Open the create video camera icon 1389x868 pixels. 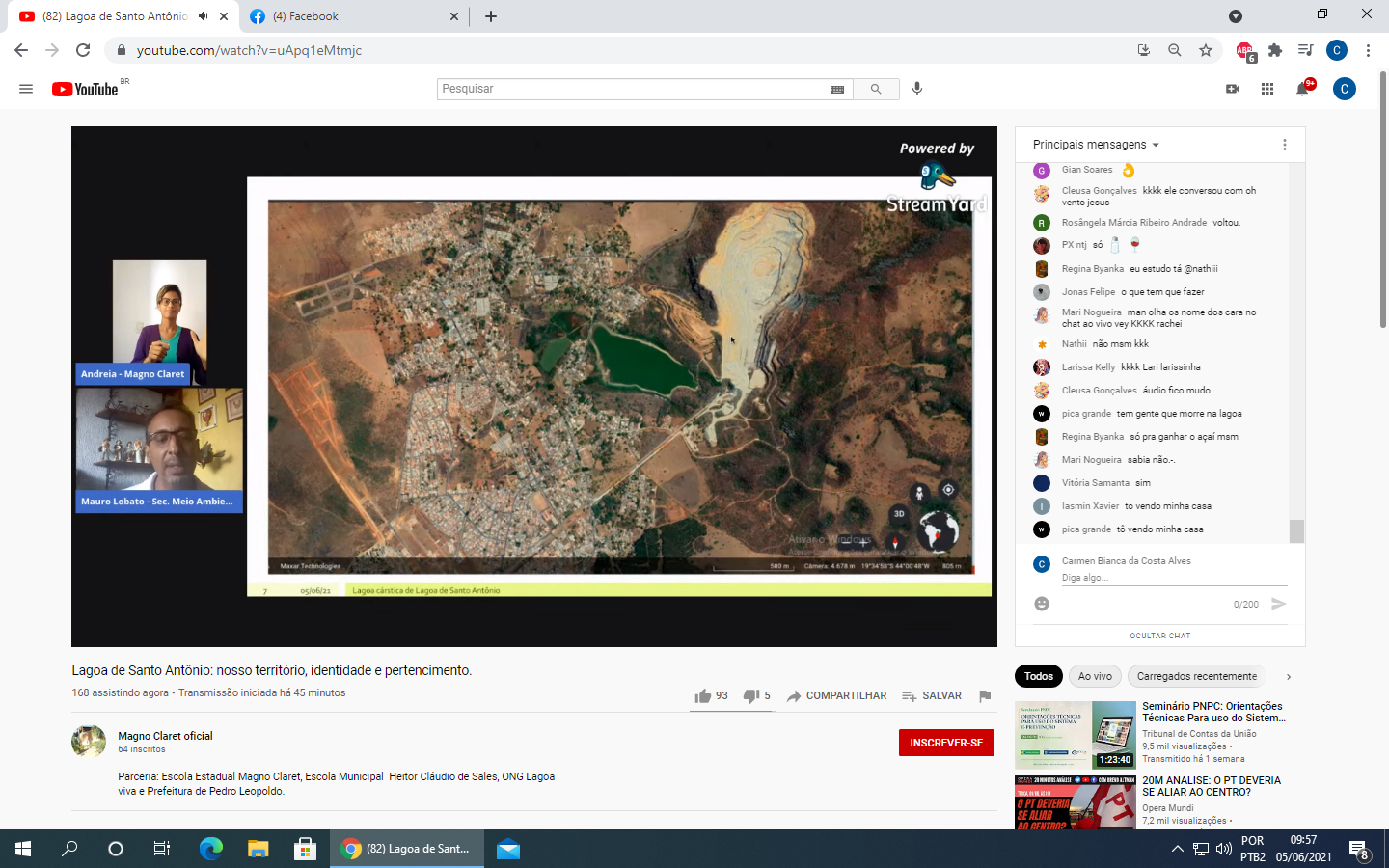click(x=1233, y=89)
